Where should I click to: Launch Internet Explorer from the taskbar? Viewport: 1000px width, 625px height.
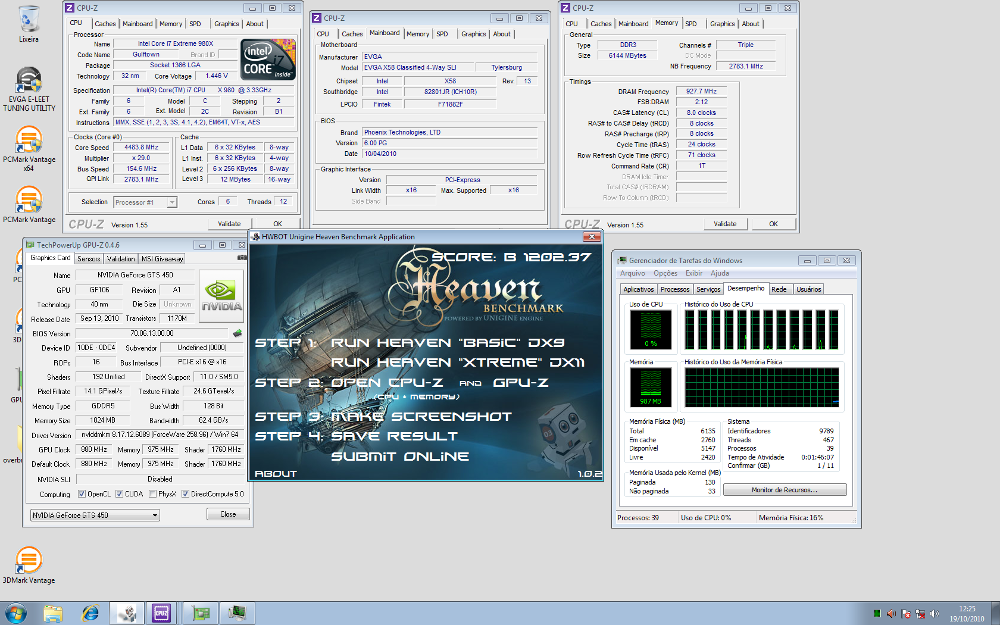pos(91,614)
